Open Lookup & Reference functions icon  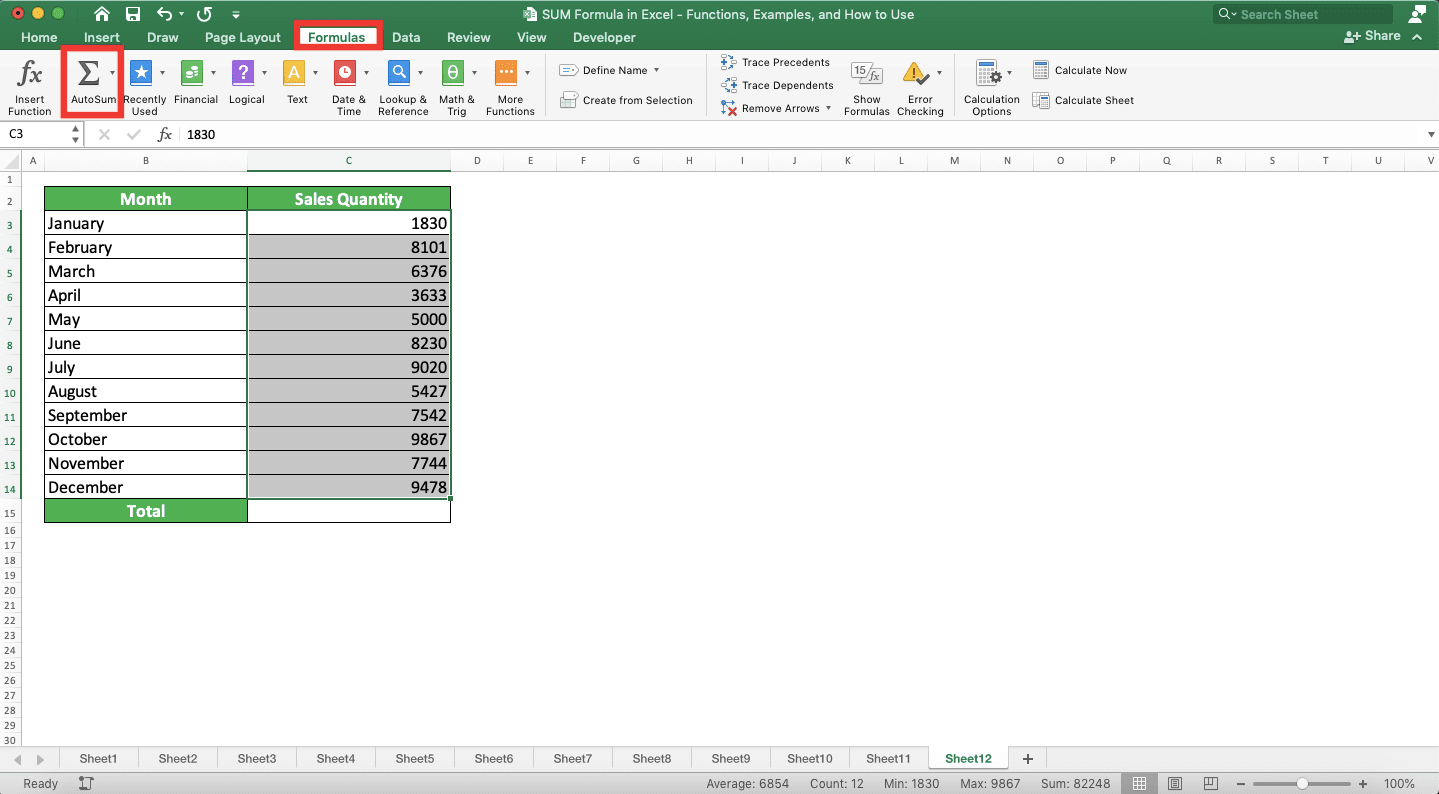click(x=399, y=73)
